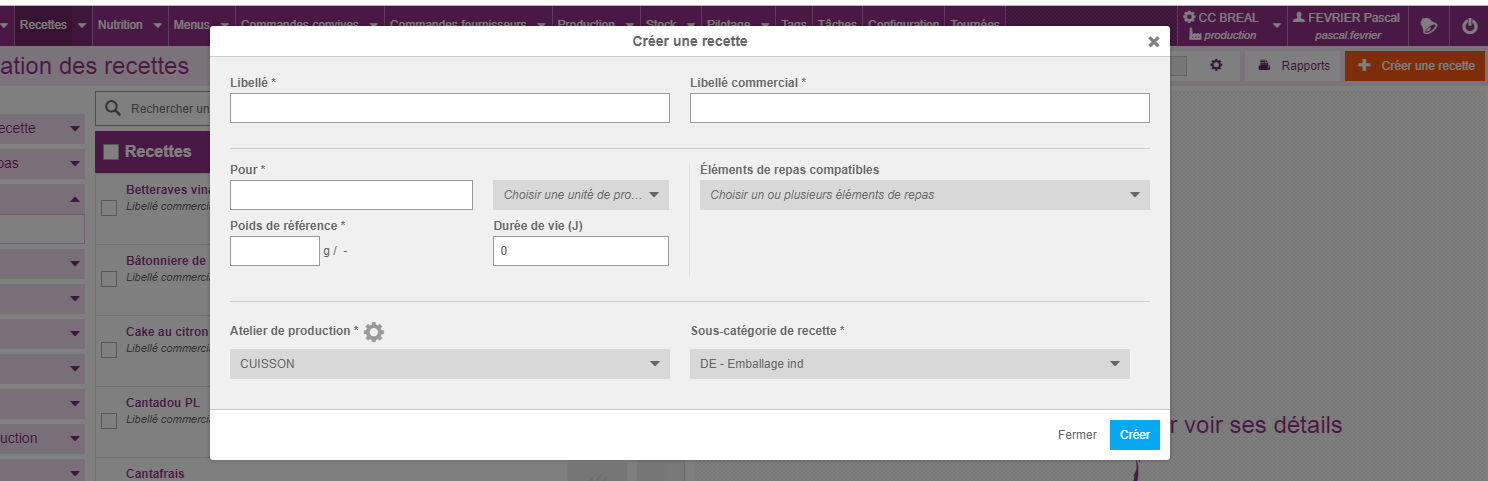Open the Tâches menu
Screen dimensions: 1488x481
click(x=838, y=24)
